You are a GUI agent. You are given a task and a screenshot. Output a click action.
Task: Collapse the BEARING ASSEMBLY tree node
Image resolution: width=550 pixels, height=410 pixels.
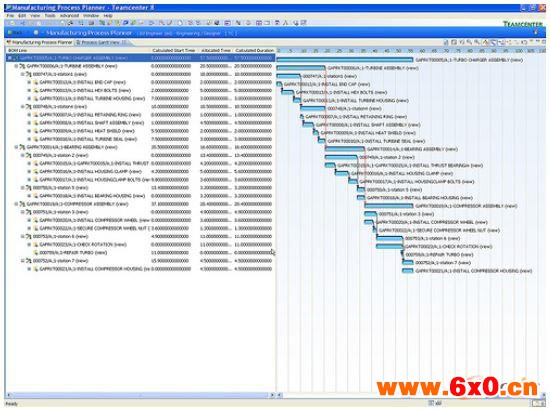point(16,147)
